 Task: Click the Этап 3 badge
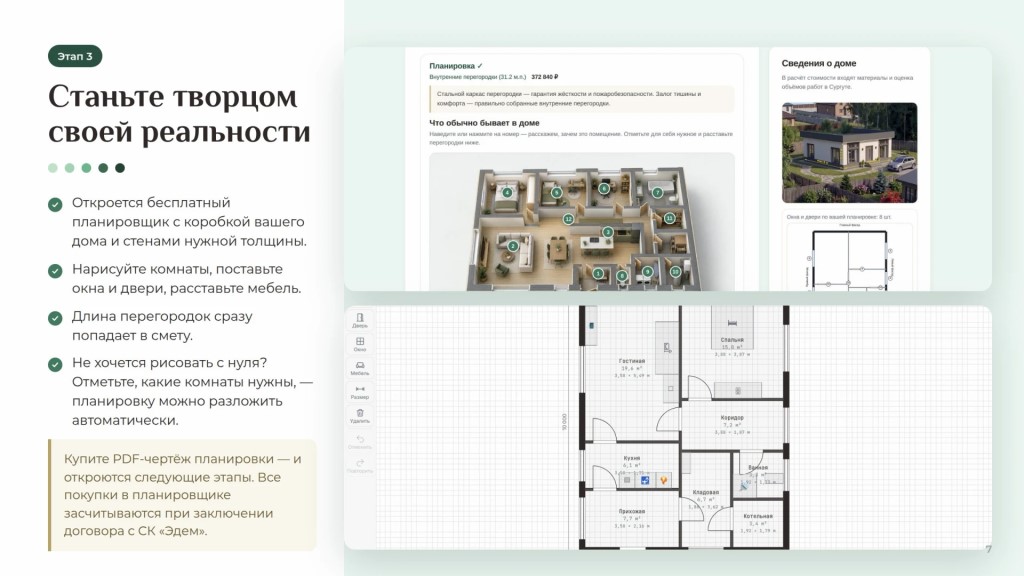click(x=75, y=56)
